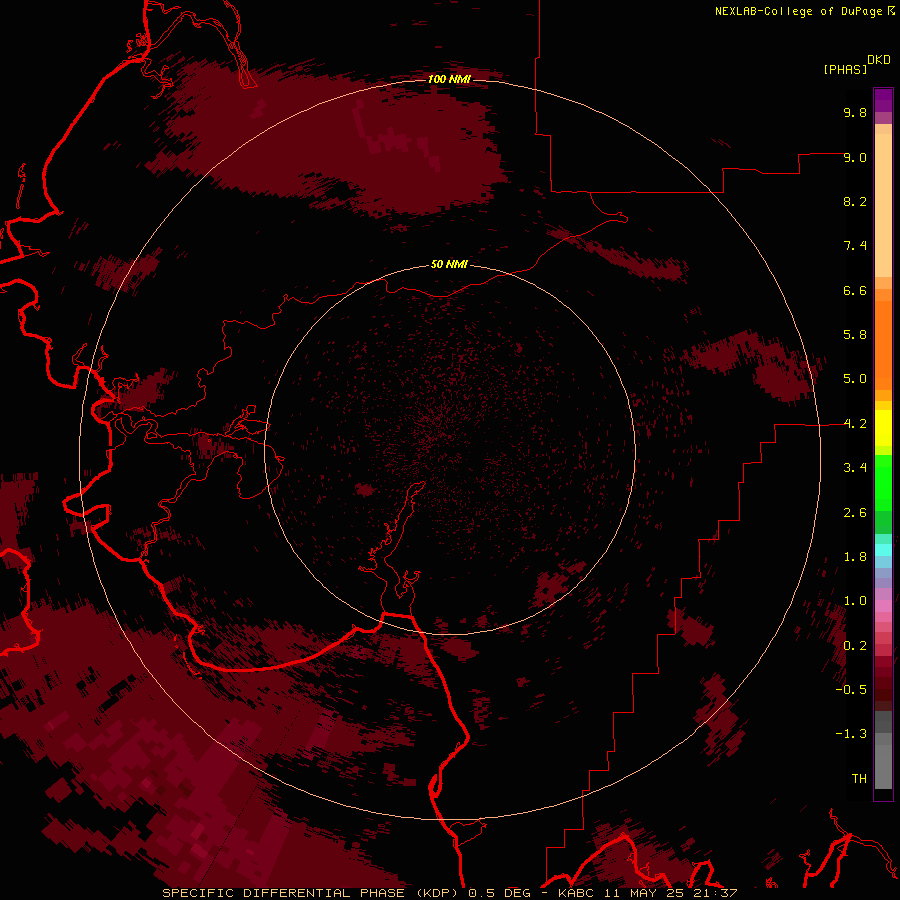Click the 7.4 legend value
900x900 pixels.
coord(855,246)
